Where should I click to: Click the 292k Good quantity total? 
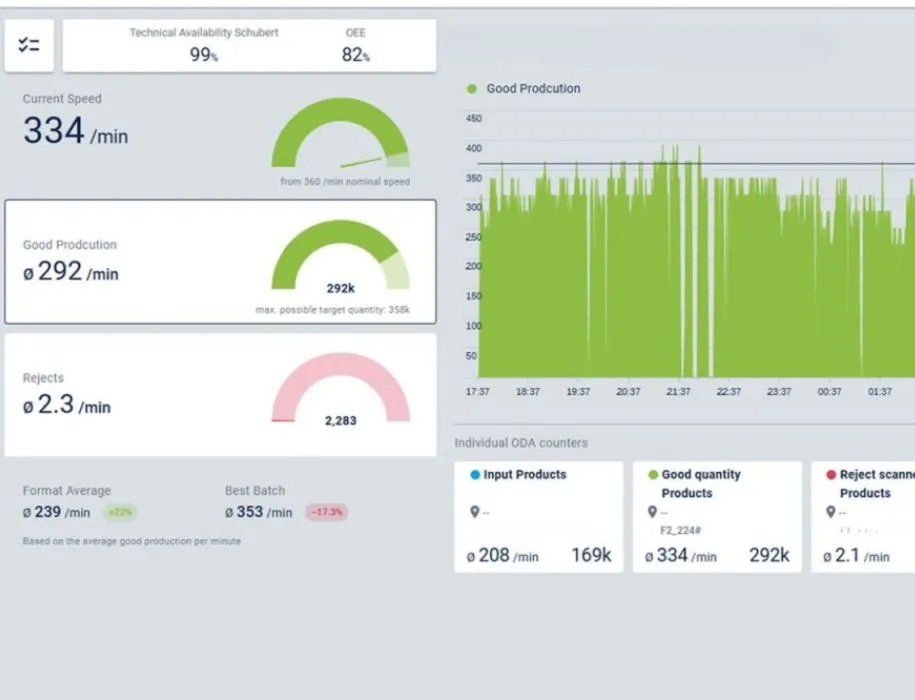coord(769,555)
